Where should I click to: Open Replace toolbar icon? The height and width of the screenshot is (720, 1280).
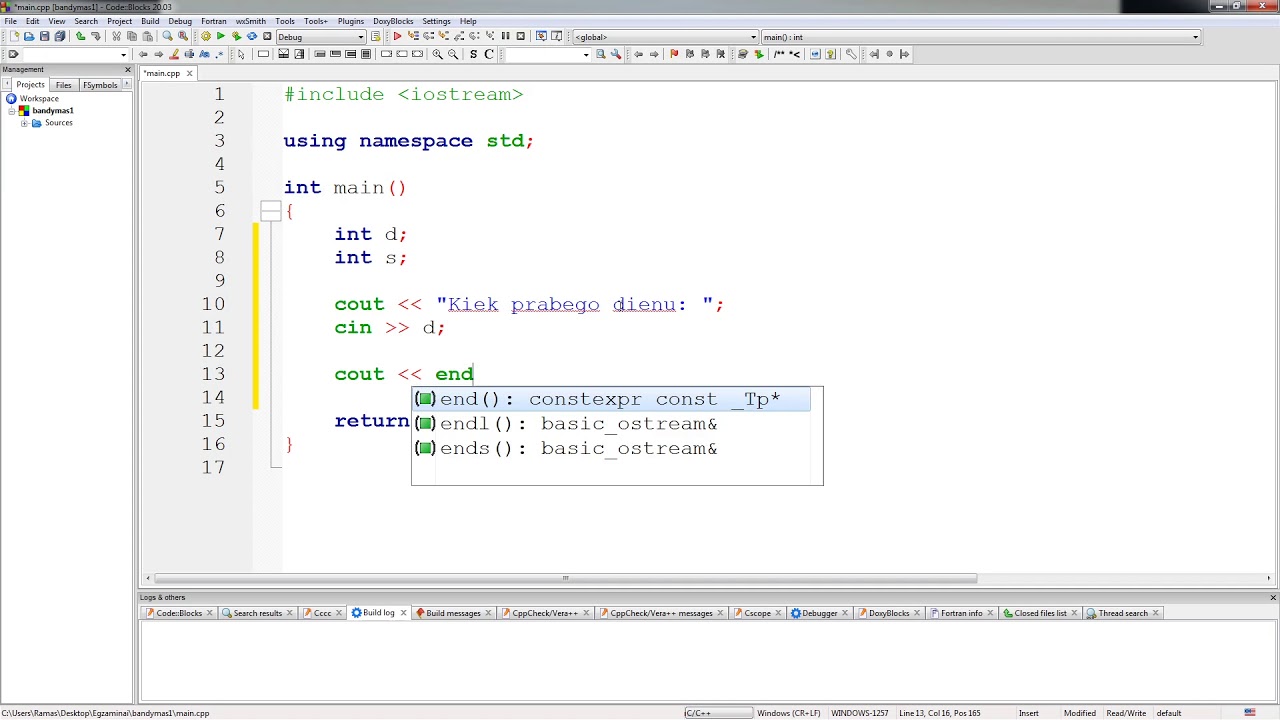pos(183,36)
